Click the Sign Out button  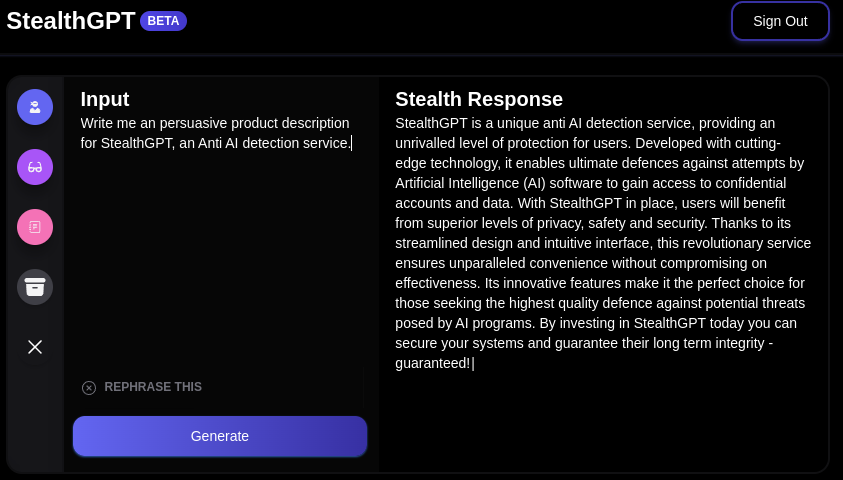click(x=780, y=21)
